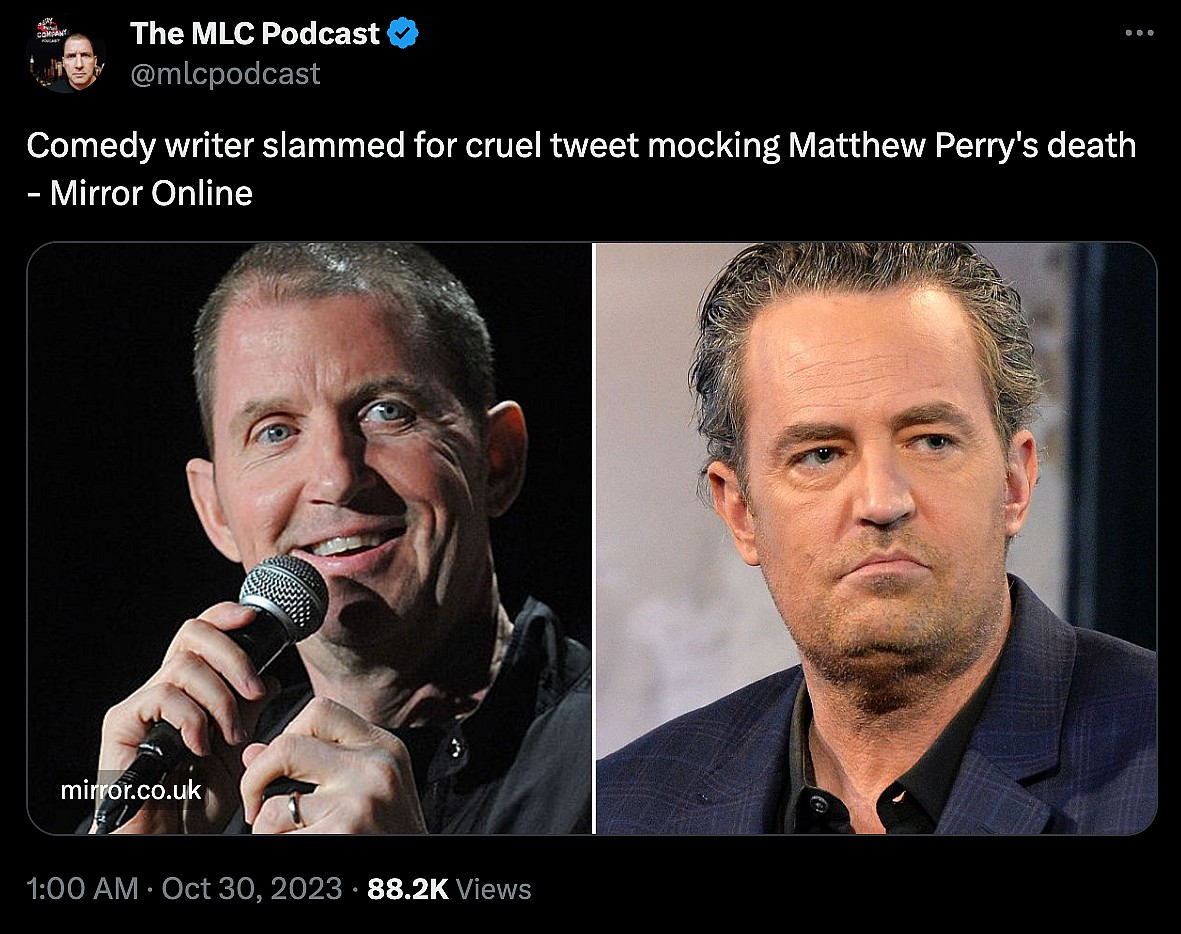Open right photo of man in navy blazer

pyautogui.click(x=876, y=538)
